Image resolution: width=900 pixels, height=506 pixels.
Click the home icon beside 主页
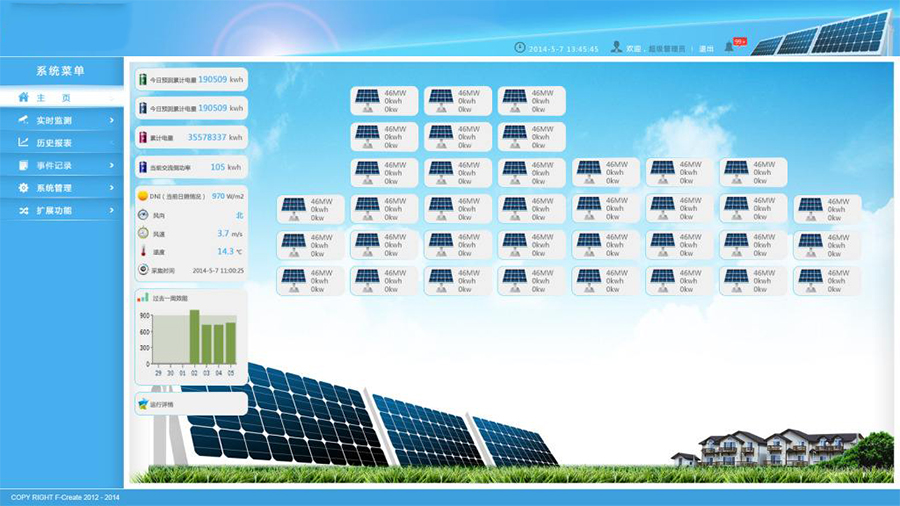23,98
